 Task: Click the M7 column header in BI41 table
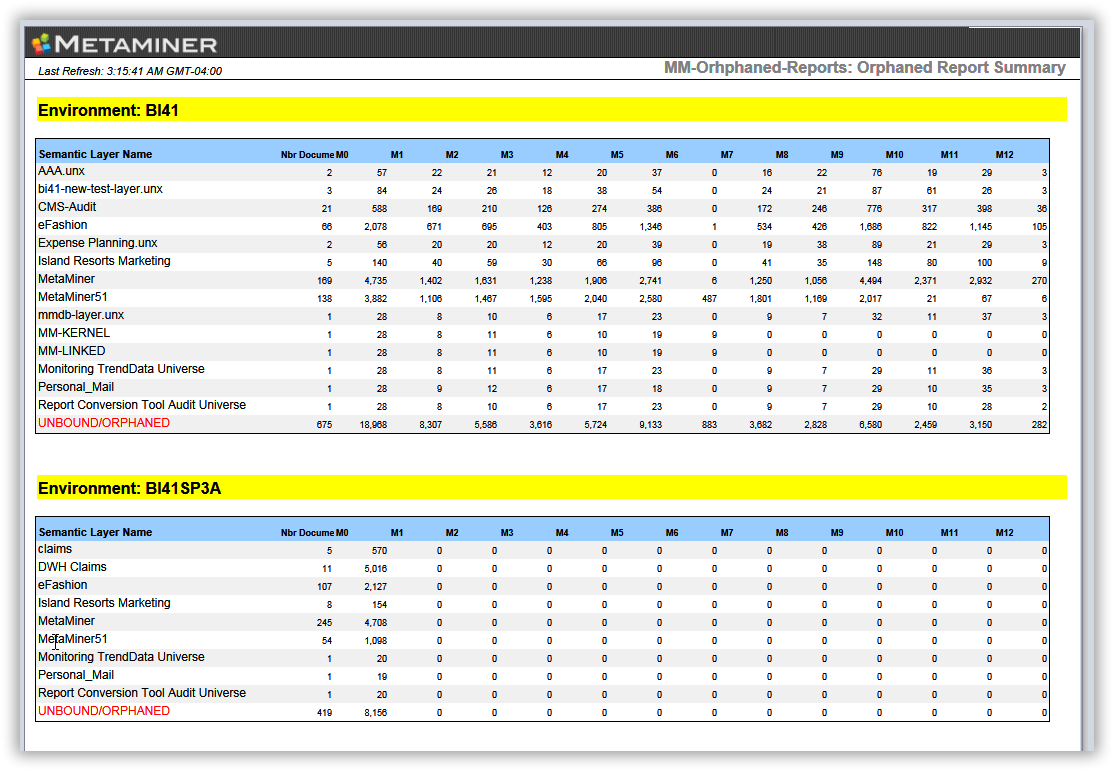(727, 155)
